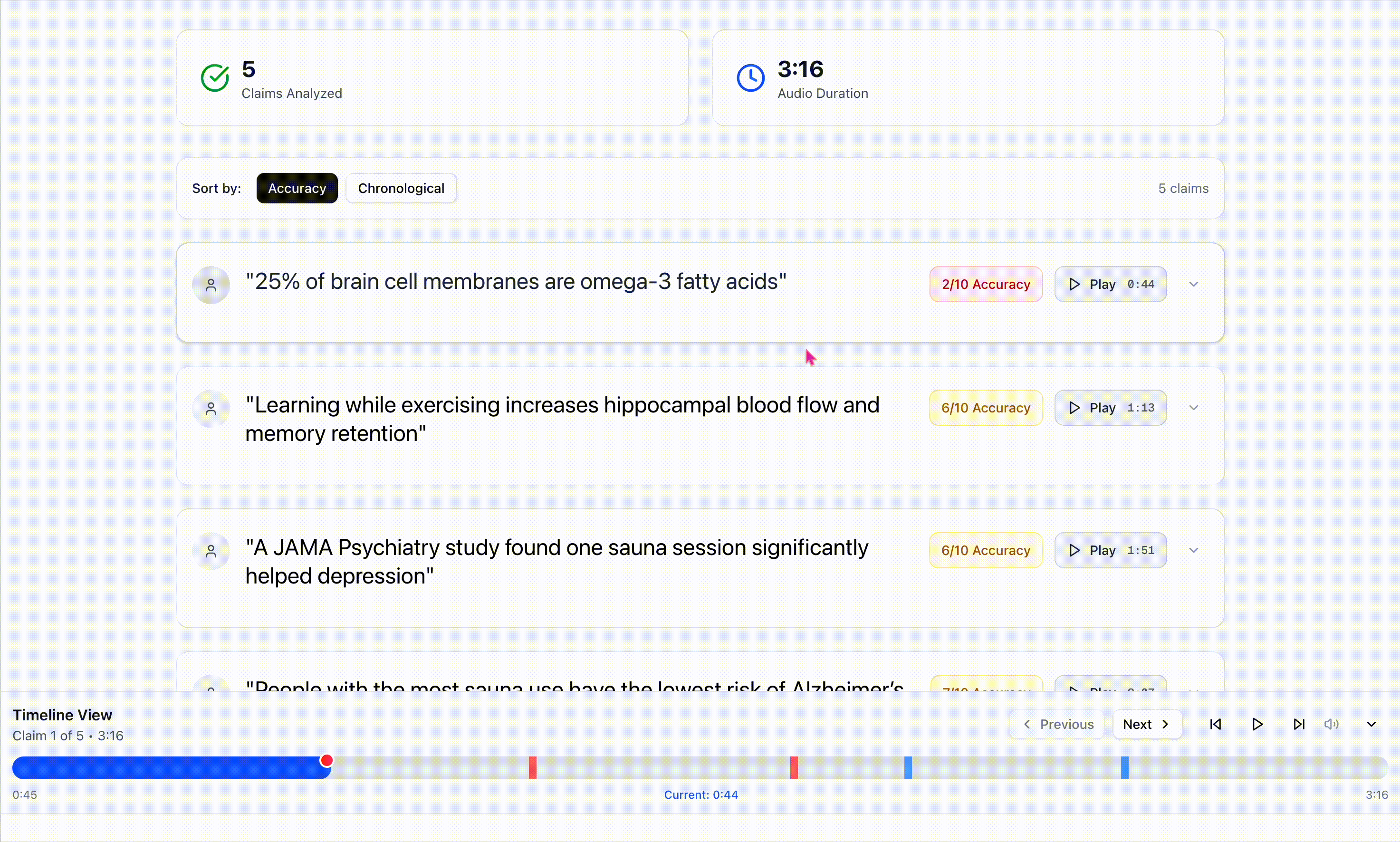Screen dimensions: 1400x842
Task: Click the speaker avatar on the hippocampal blood flow claim
Action: click(211, 409)
